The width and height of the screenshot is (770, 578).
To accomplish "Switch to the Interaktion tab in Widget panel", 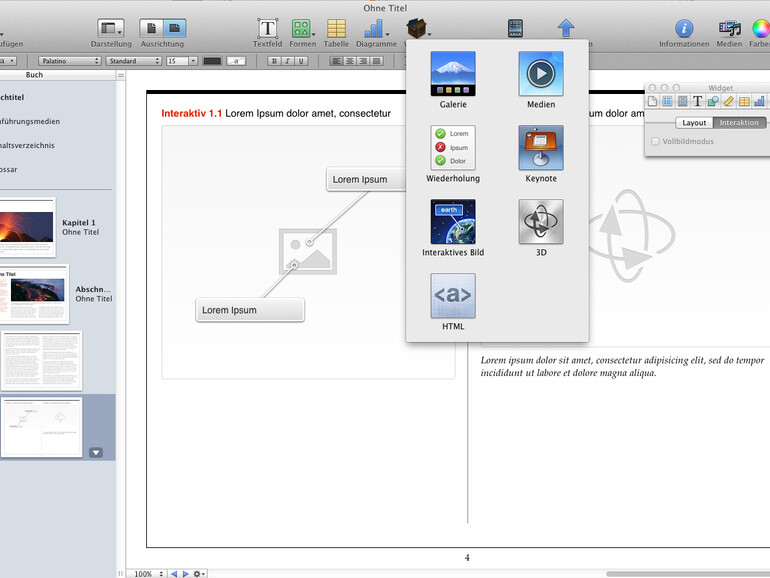I will click(739, 123).
